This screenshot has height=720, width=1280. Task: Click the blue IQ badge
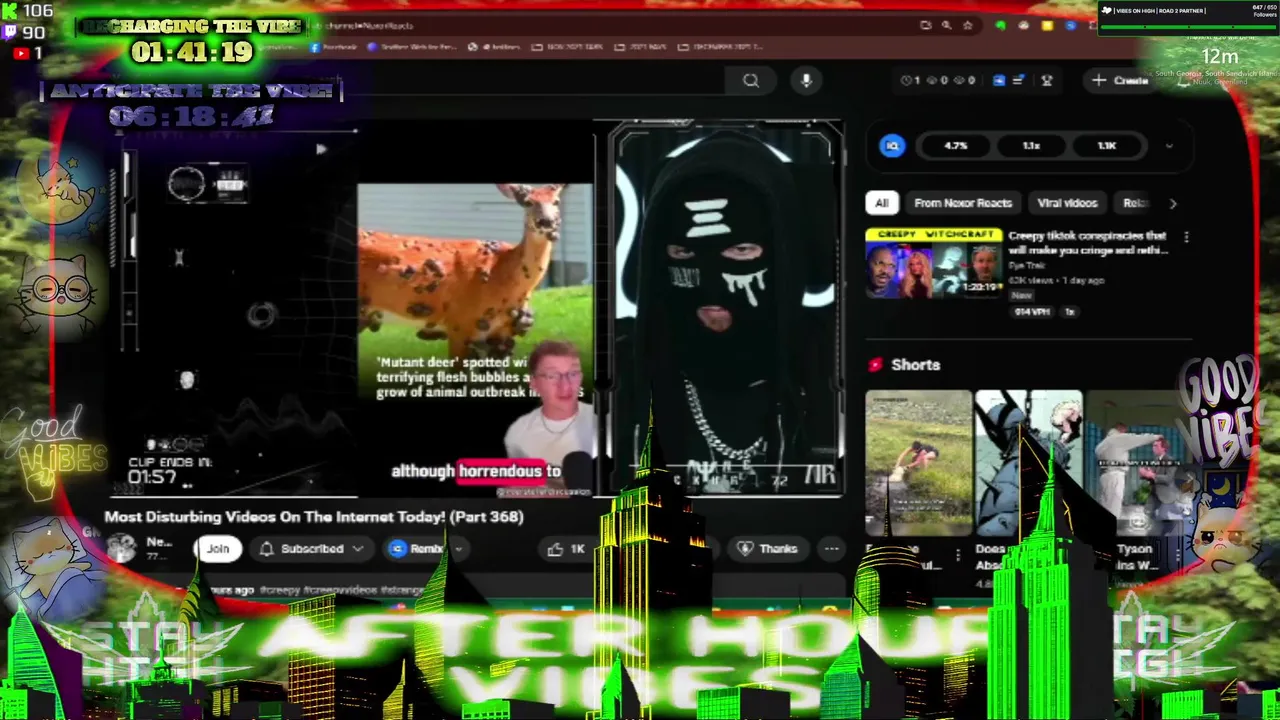pos(892,146)
